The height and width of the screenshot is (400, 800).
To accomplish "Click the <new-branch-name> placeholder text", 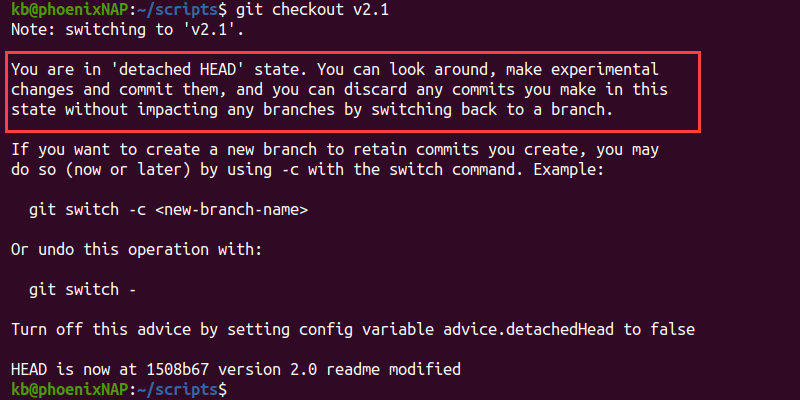I will [232, 210].
